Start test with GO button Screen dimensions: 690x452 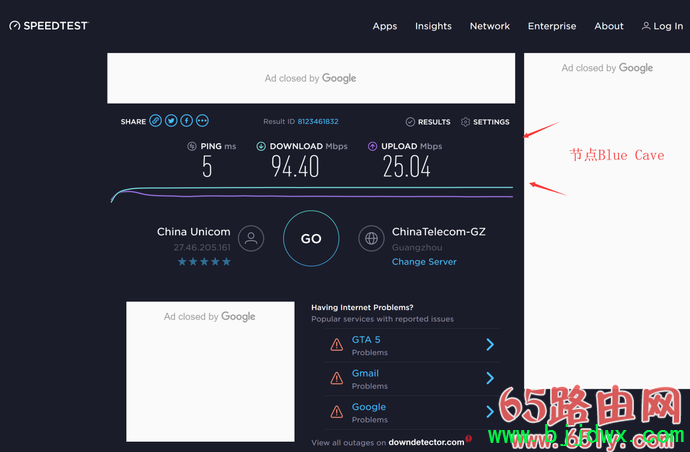click(x=311, y=238)
